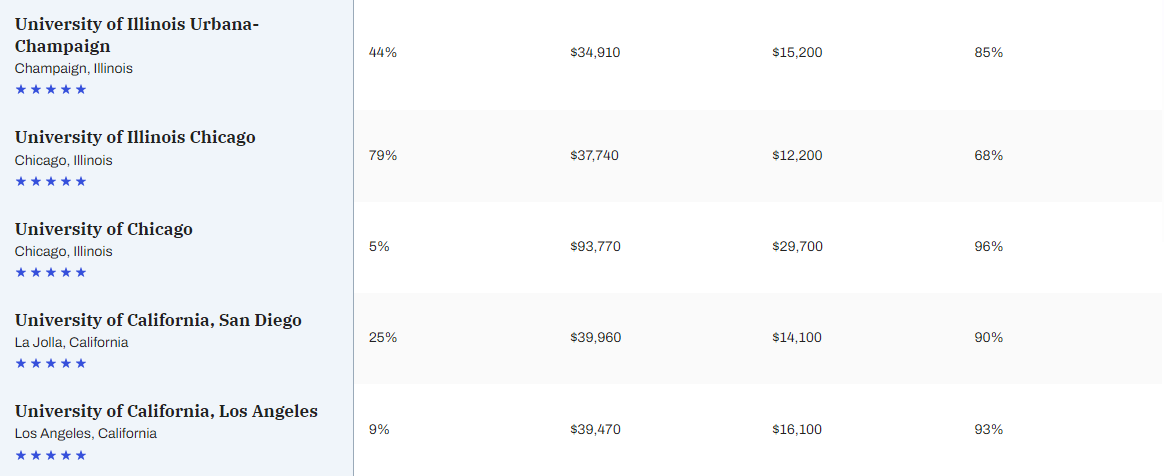Image resolution: width=1164 pixels, height=476 pixels.
Task: Select the 79% acceptance rate cell
Action: tap(383, 155)
